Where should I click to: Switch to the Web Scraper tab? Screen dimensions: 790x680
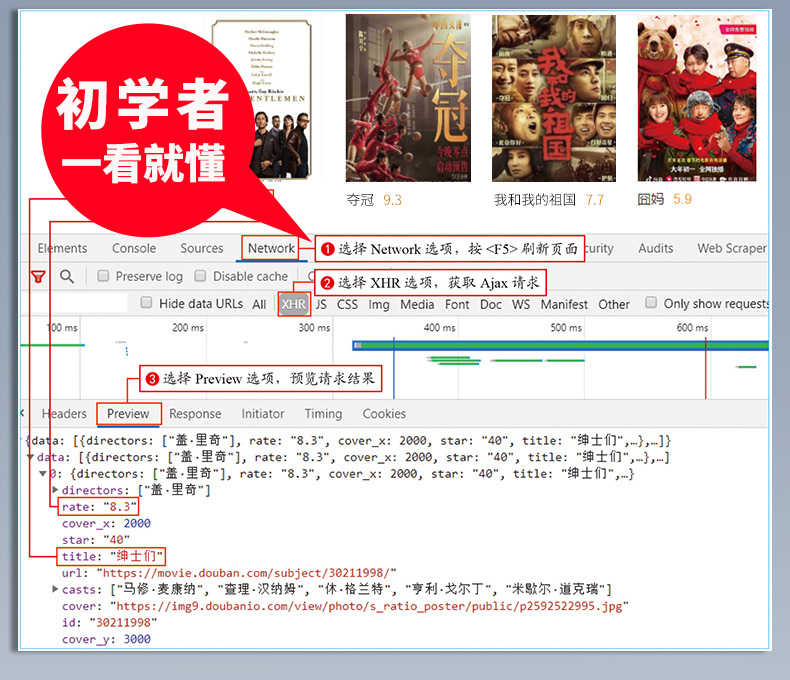click(732, 248)
